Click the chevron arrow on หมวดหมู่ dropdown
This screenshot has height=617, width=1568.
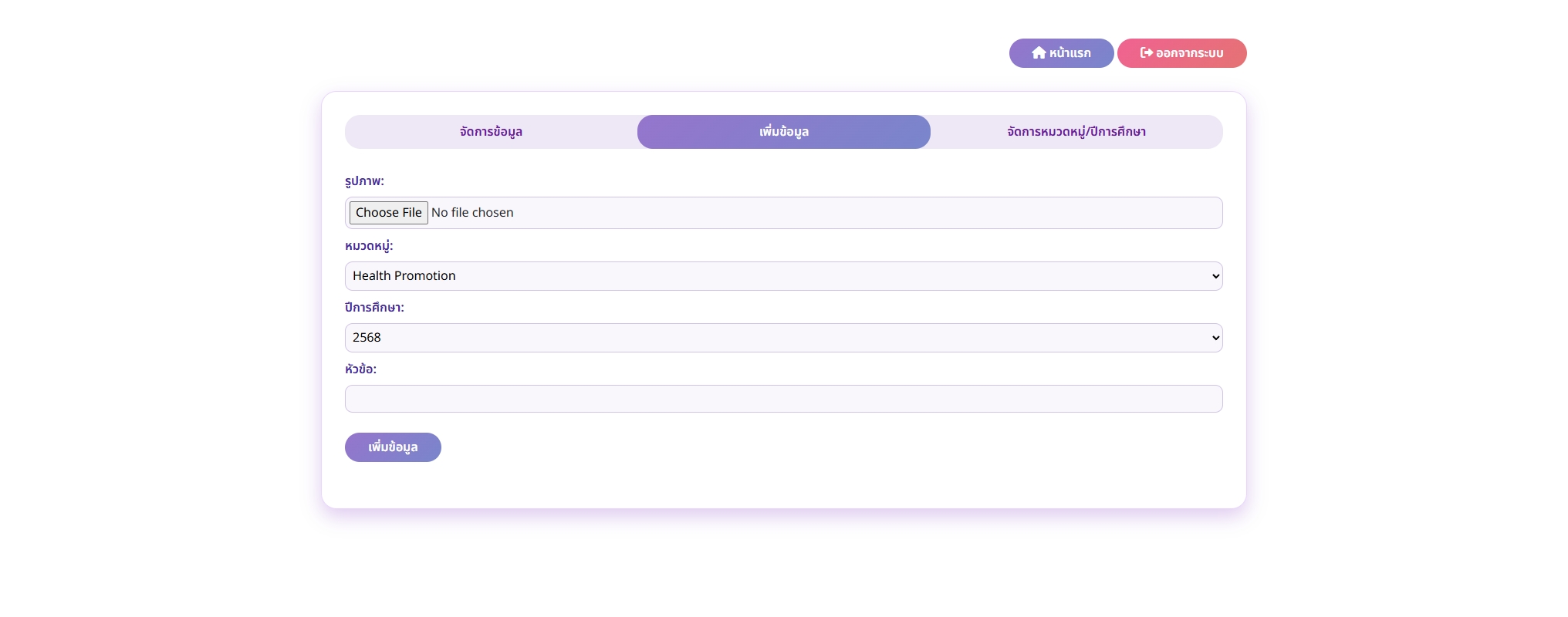1215,276
